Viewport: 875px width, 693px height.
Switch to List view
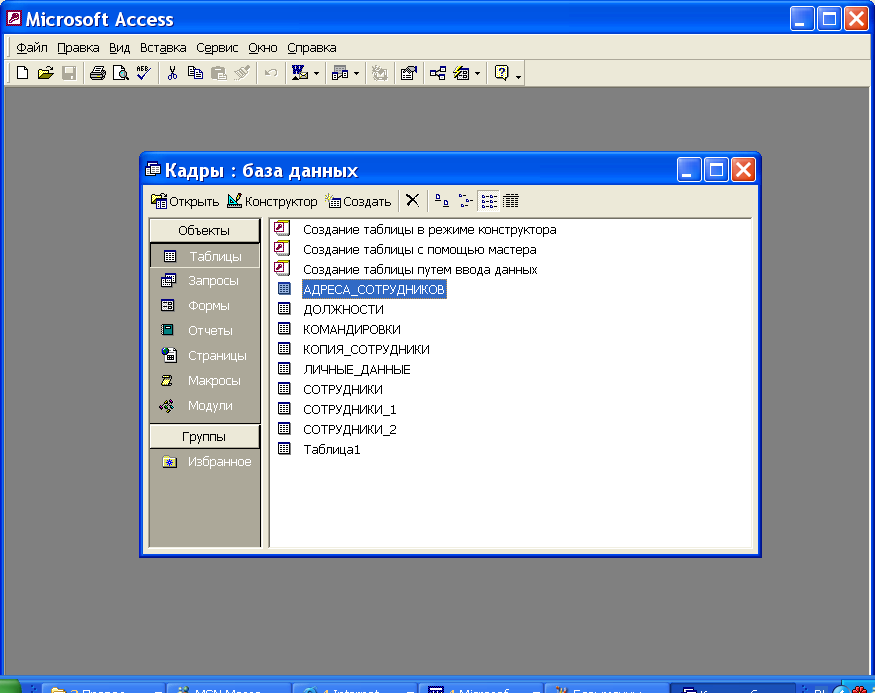point(489,200)
